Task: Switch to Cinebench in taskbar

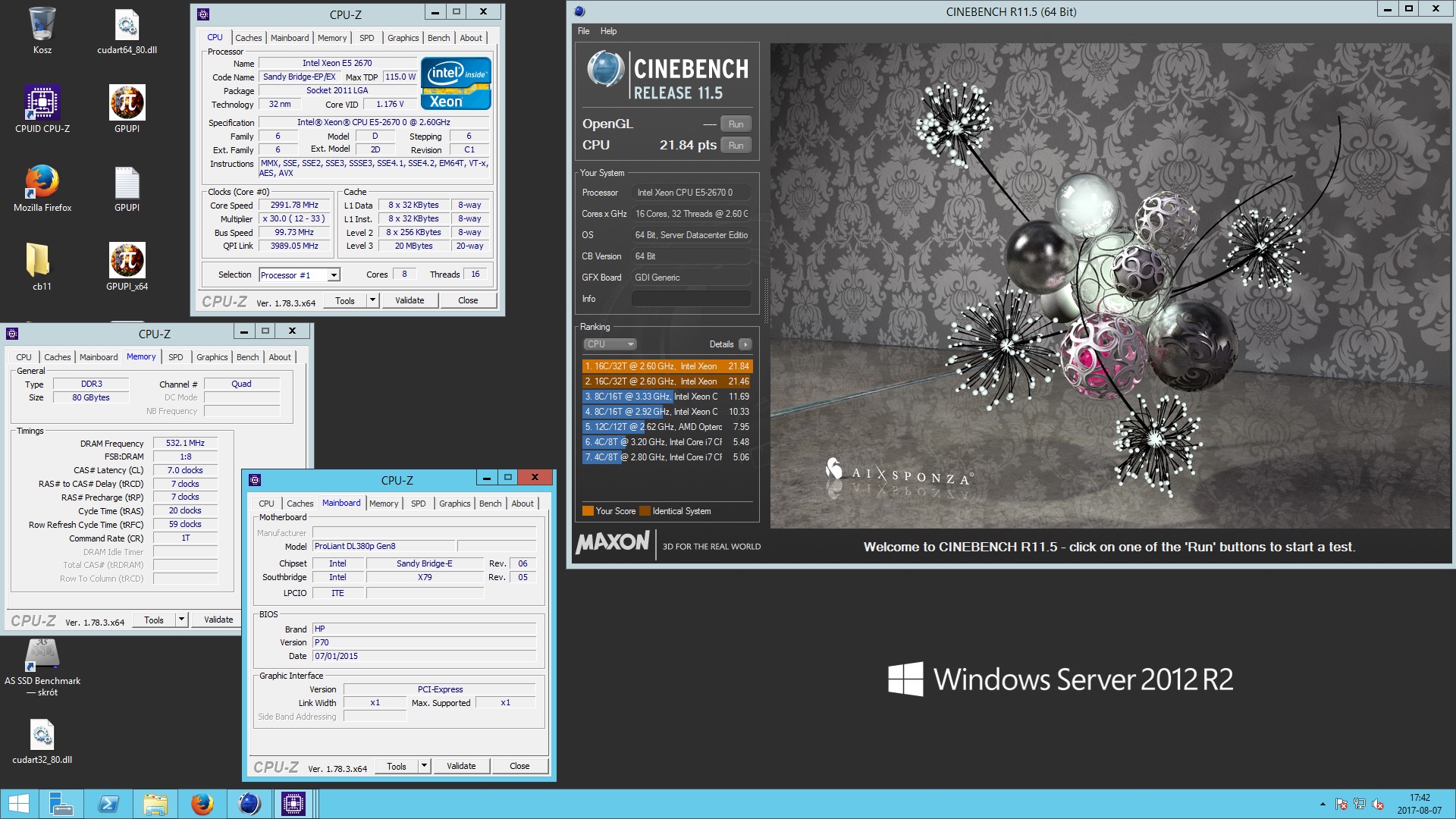Action: [249, 804]
